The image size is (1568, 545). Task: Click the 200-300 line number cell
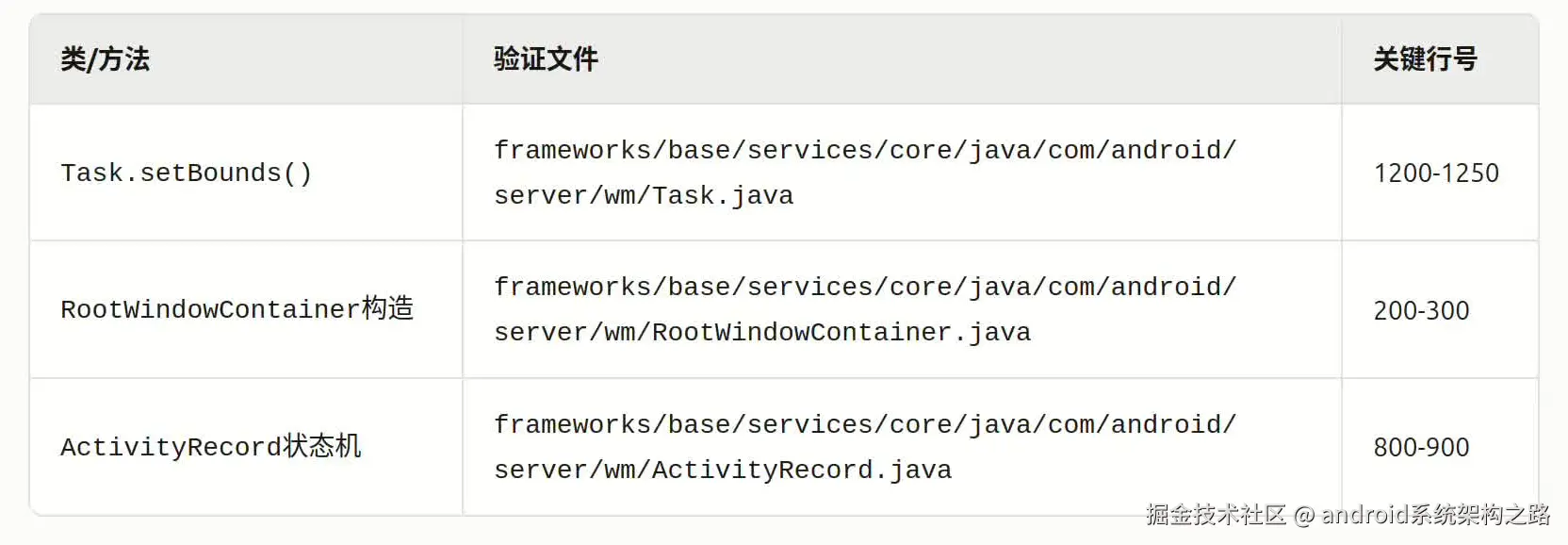[x=1421, y=310]
